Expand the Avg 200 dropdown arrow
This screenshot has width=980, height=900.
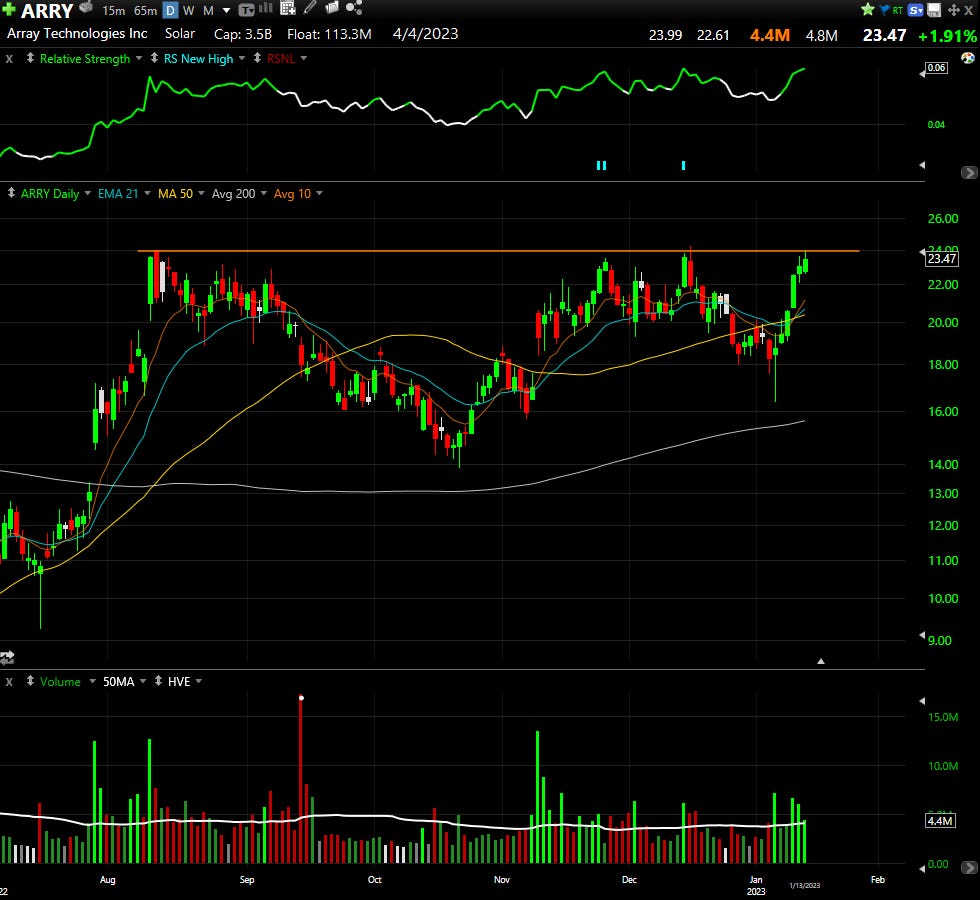click(x=264, y=193)
